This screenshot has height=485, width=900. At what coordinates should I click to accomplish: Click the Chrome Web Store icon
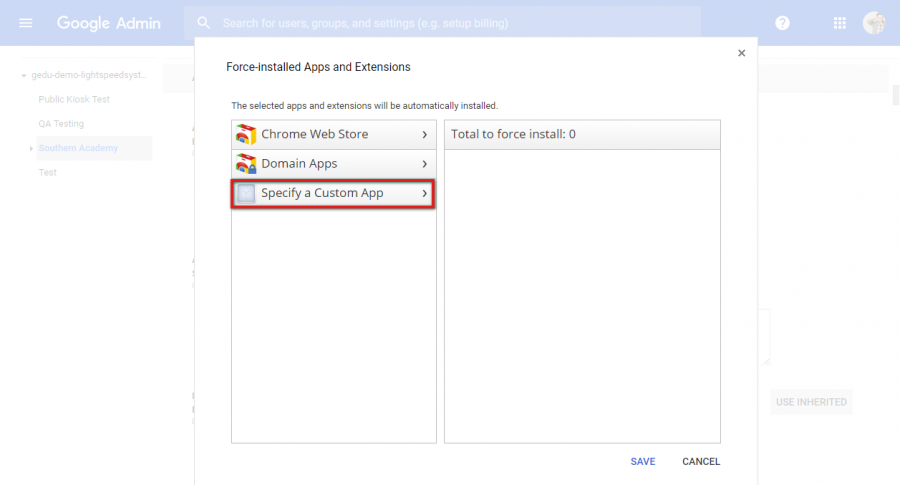(246, 134)
